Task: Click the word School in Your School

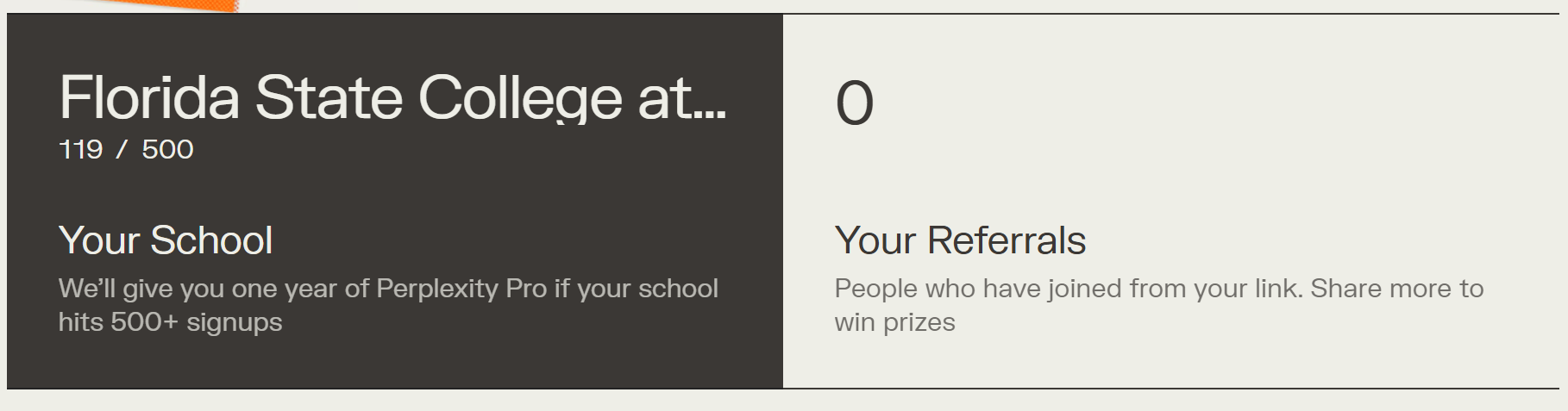Action: [212, 240]
